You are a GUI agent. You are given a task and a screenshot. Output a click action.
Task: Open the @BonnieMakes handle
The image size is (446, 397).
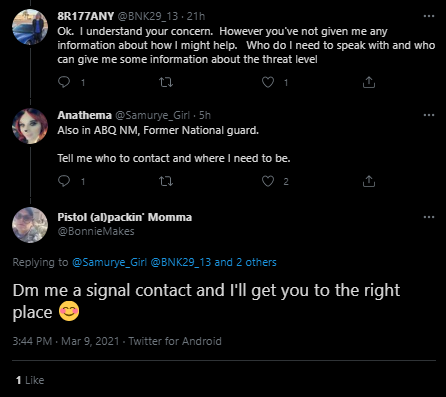[96, 231]
